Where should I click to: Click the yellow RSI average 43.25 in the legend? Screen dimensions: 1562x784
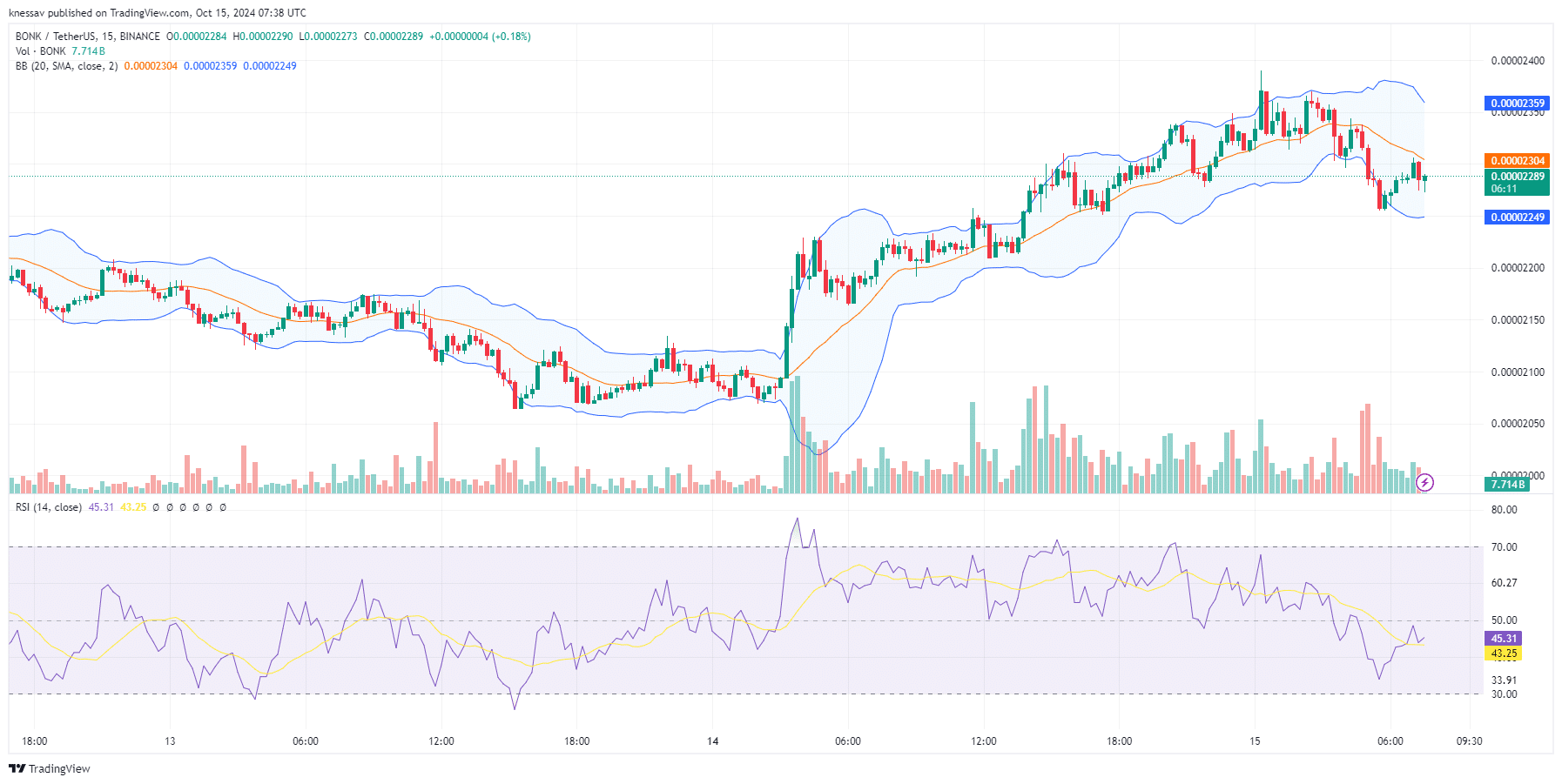[133, 507]
